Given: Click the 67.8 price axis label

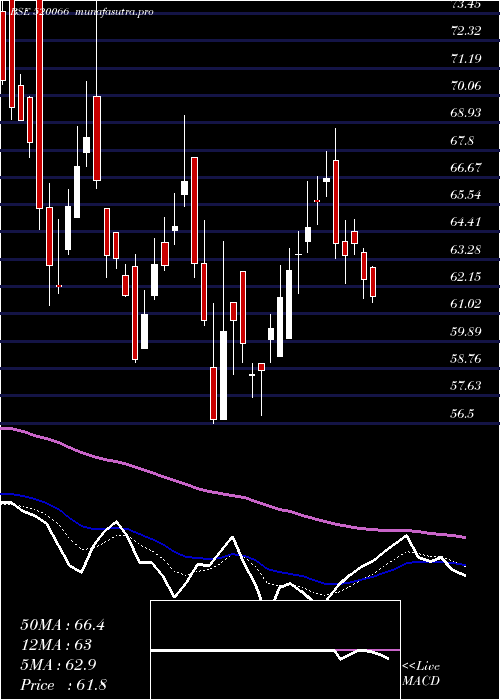Looking at the screenshot, I should (462, 141).
